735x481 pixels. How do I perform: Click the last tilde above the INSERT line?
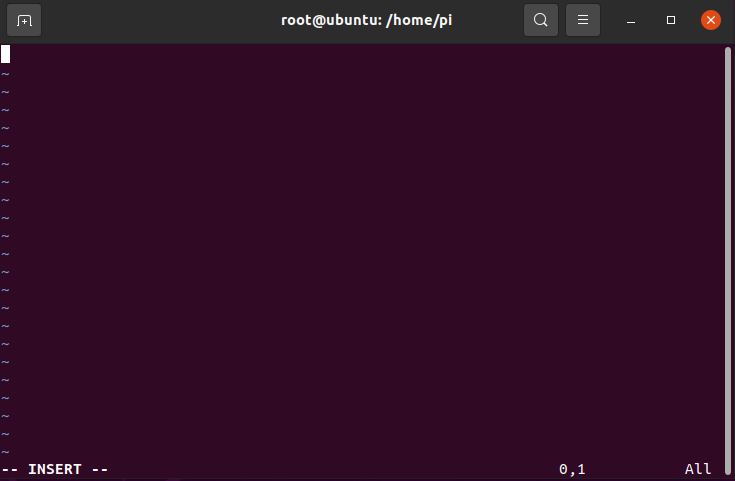pos(5,452)
